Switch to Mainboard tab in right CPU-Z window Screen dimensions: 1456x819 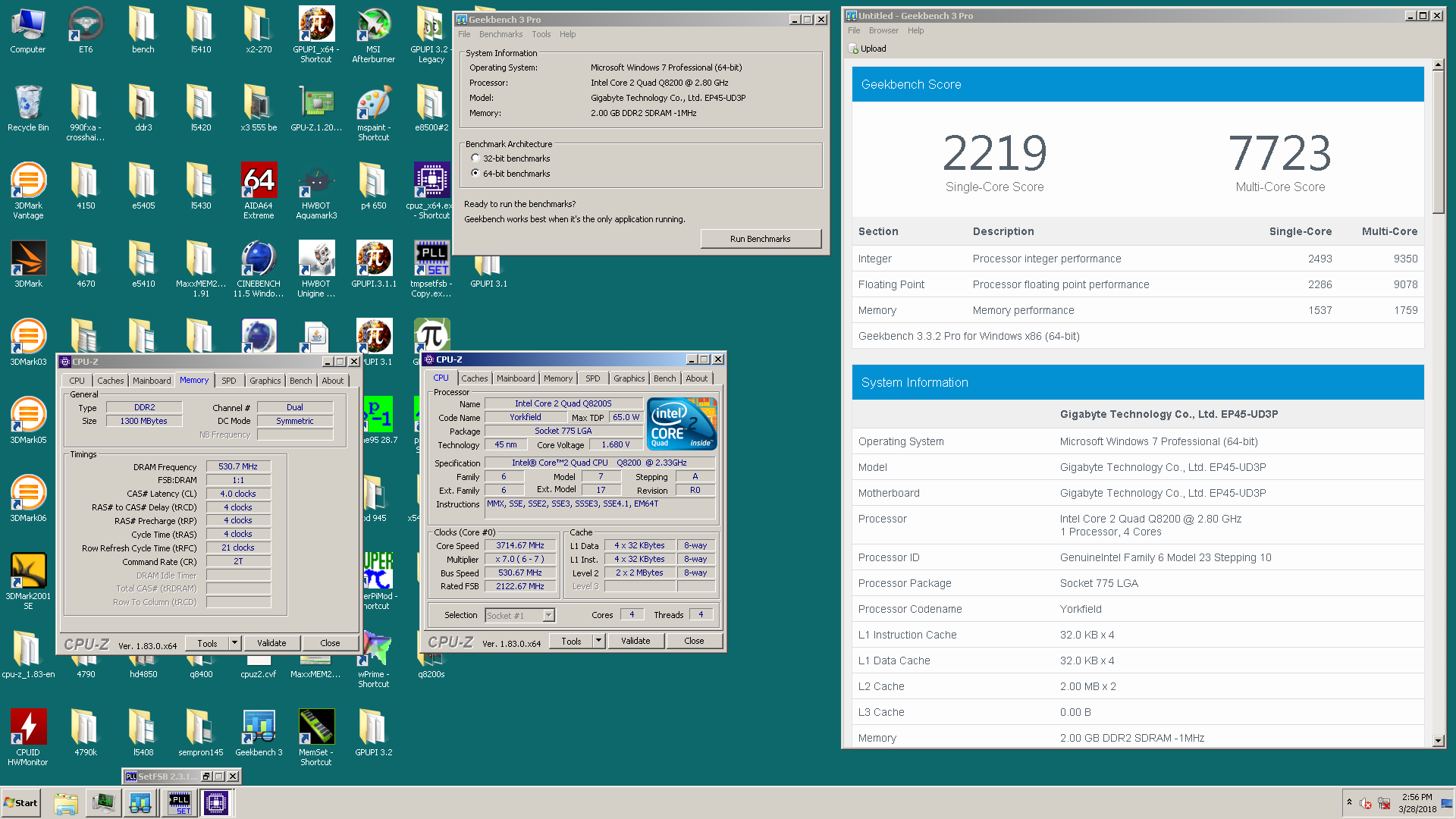click(x=516, y=378)
